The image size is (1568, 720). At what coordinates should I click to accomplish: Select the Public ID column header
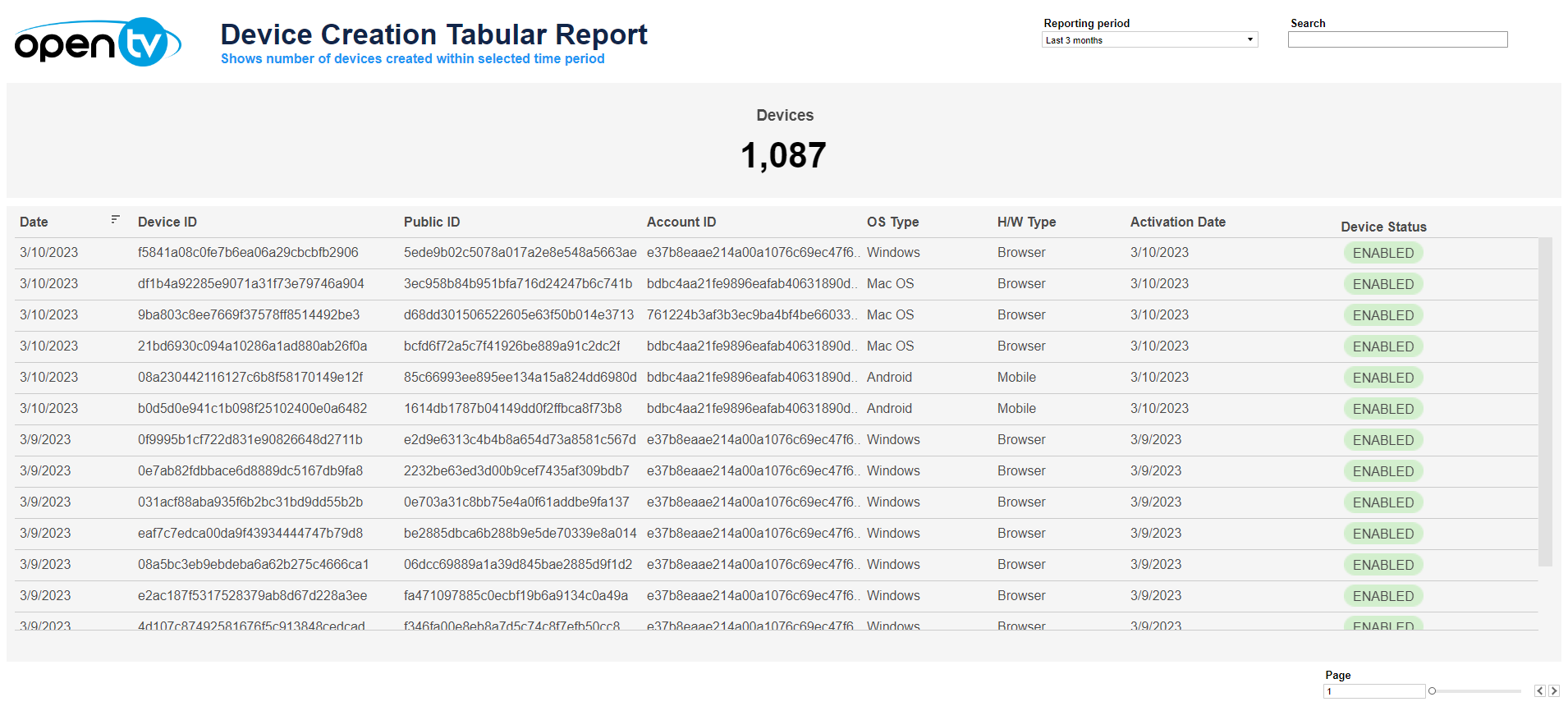432,222
